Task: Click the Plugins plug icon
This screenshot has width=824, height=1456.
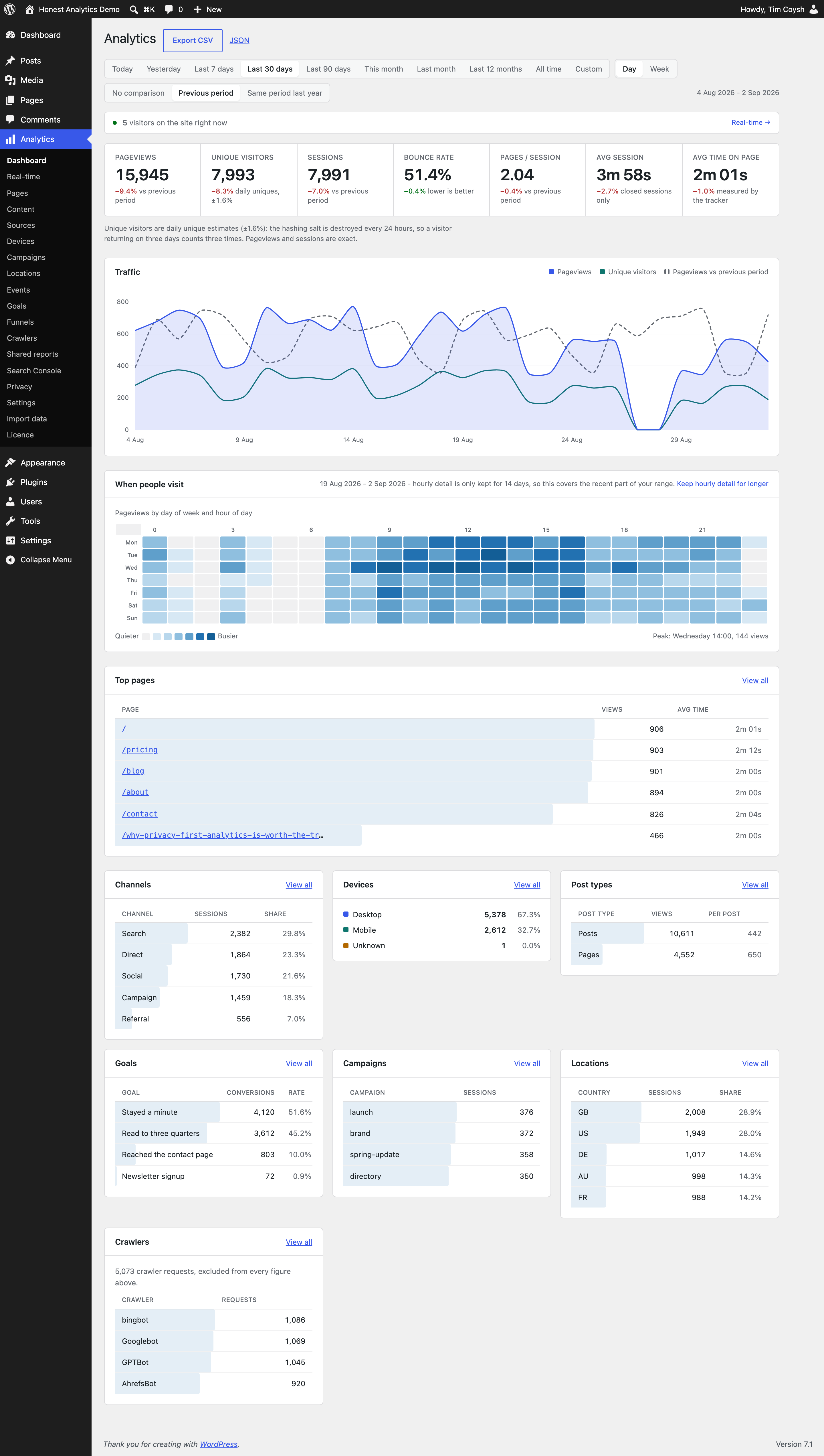Action: [x=10, y=482]
